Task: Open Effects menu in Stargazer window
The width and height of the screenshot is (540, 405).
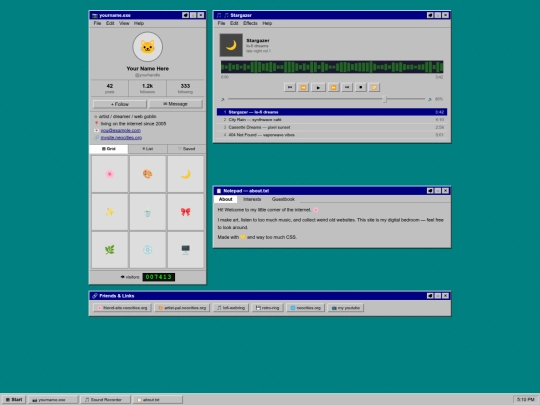Action: coord(250,23)
